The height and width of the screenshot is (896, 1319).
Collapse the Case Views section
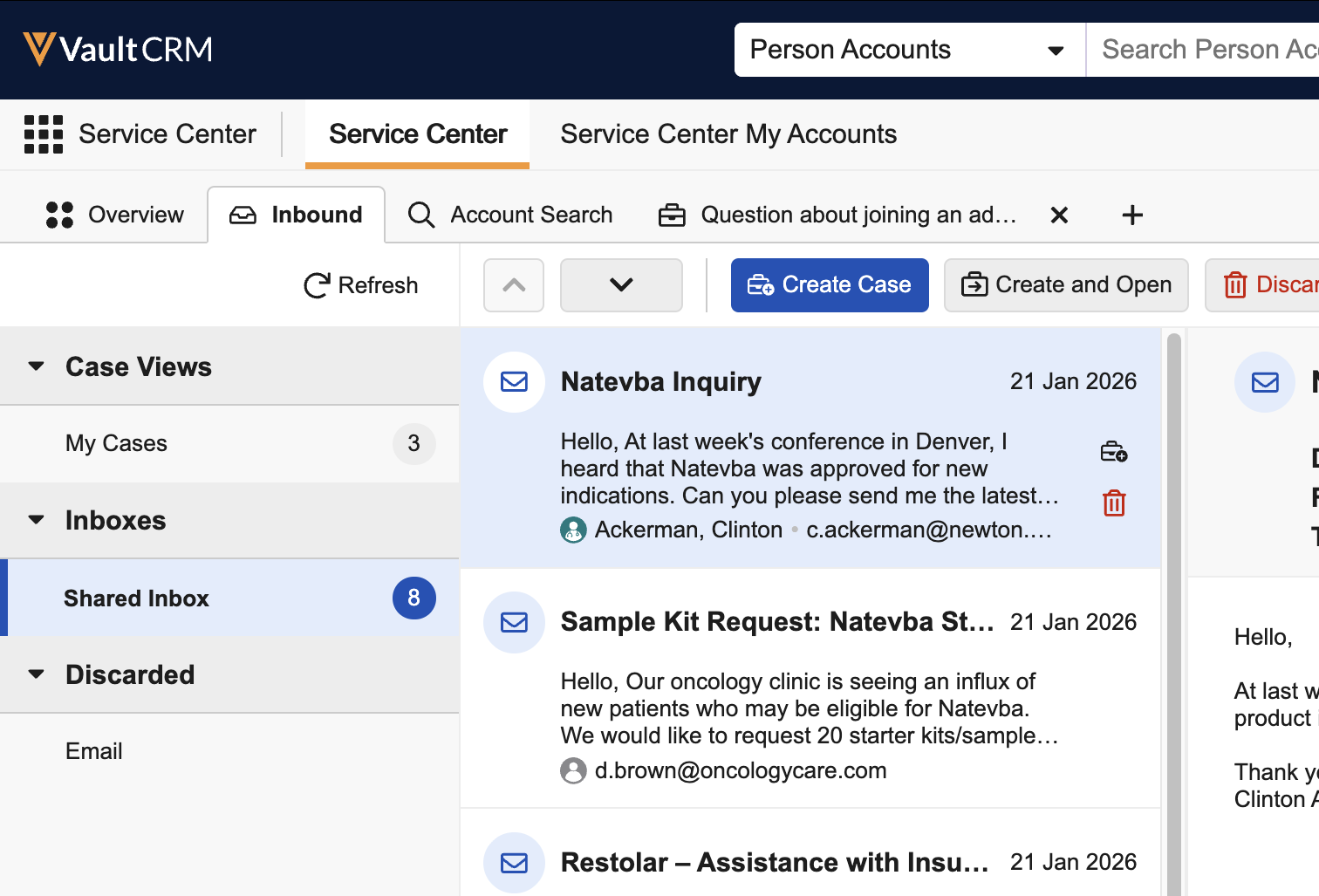coord(36,366)
